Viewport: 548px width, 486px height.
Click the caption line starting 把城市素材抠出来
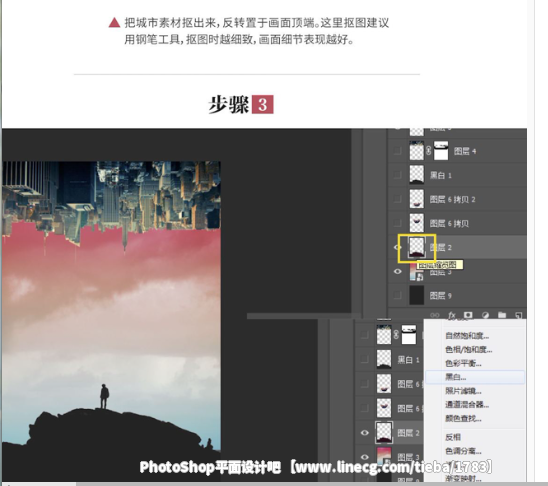257,23
